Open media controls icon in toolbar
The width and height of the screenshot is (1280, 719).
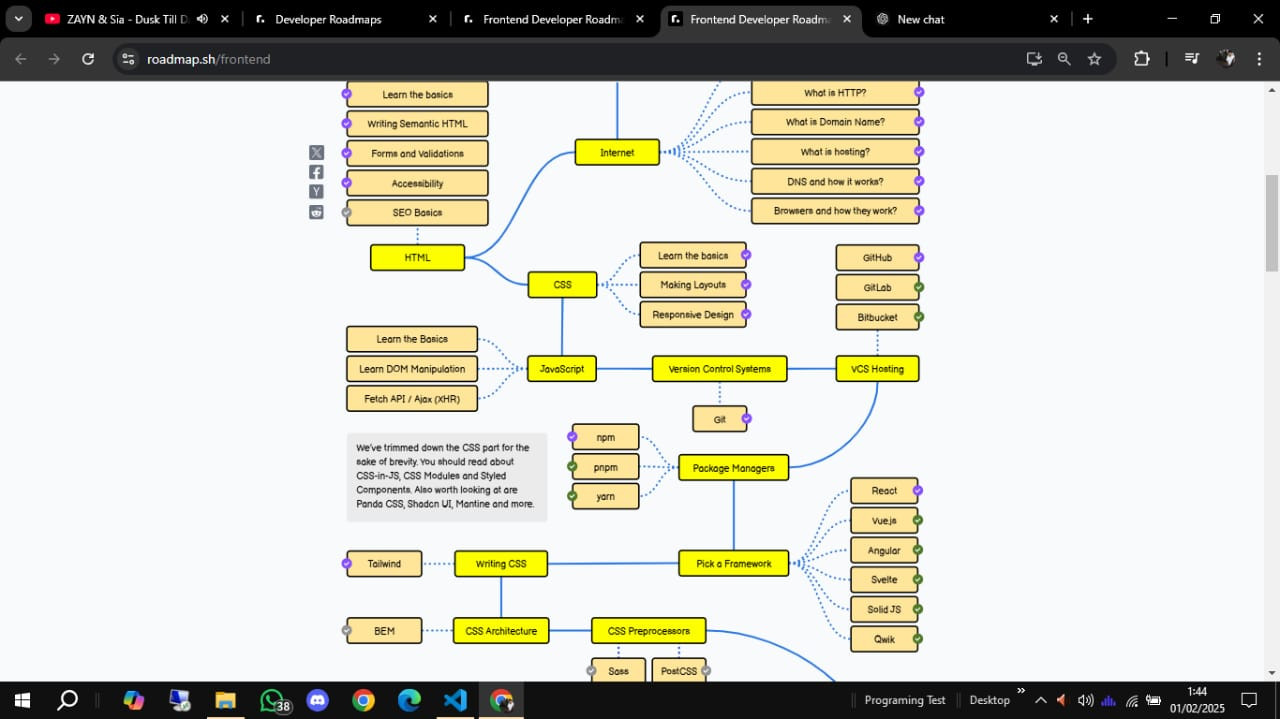1191,59
